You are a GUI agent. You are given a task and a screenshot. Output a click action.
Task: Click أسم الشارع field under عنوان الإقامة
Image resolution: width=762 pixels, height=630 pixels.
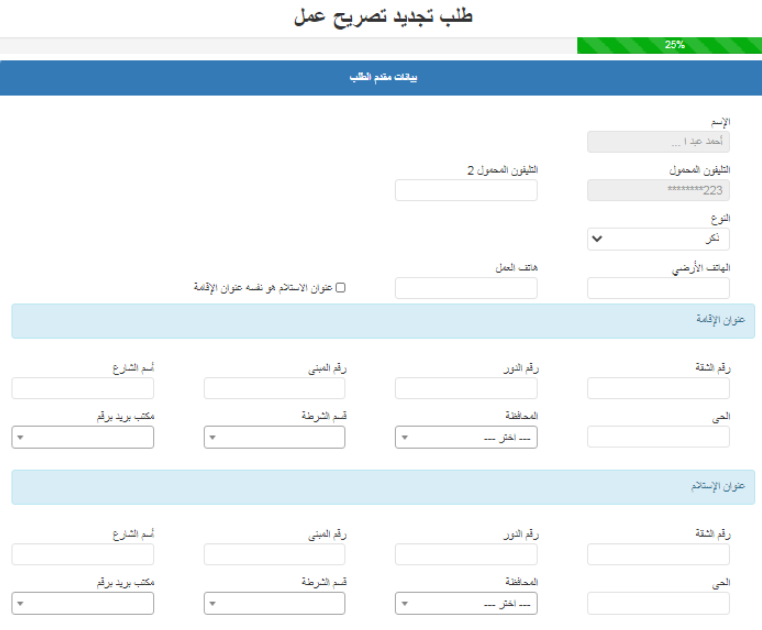click(83, 388)
